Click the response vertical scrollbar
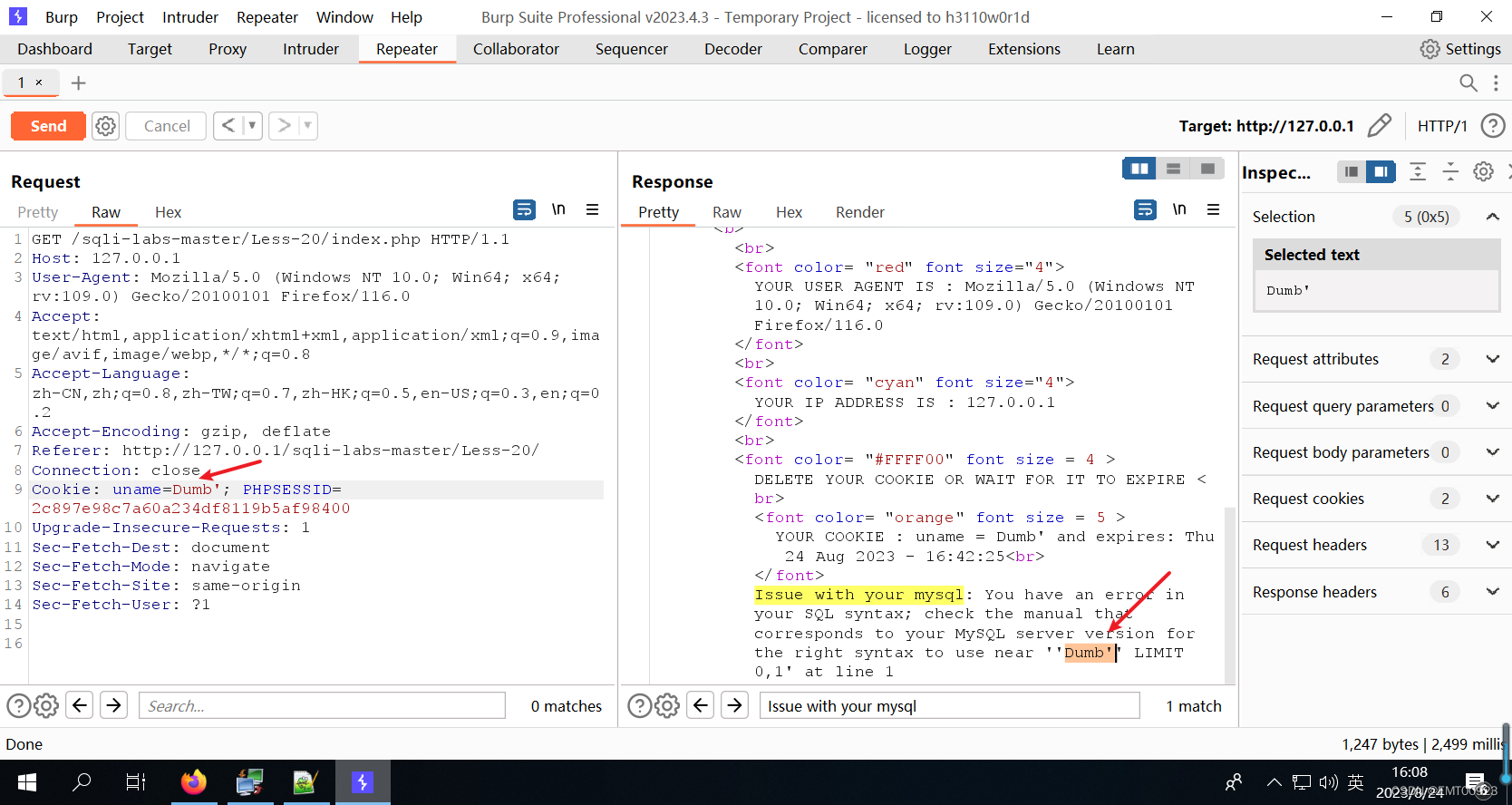The image size is (1512, 805). 1230,594
